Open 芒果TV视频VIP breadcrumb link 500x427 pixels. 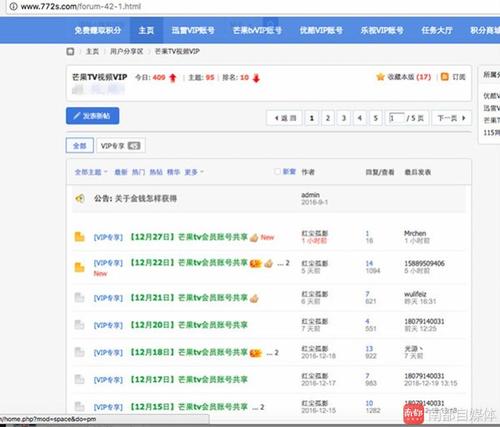(177, 51)
